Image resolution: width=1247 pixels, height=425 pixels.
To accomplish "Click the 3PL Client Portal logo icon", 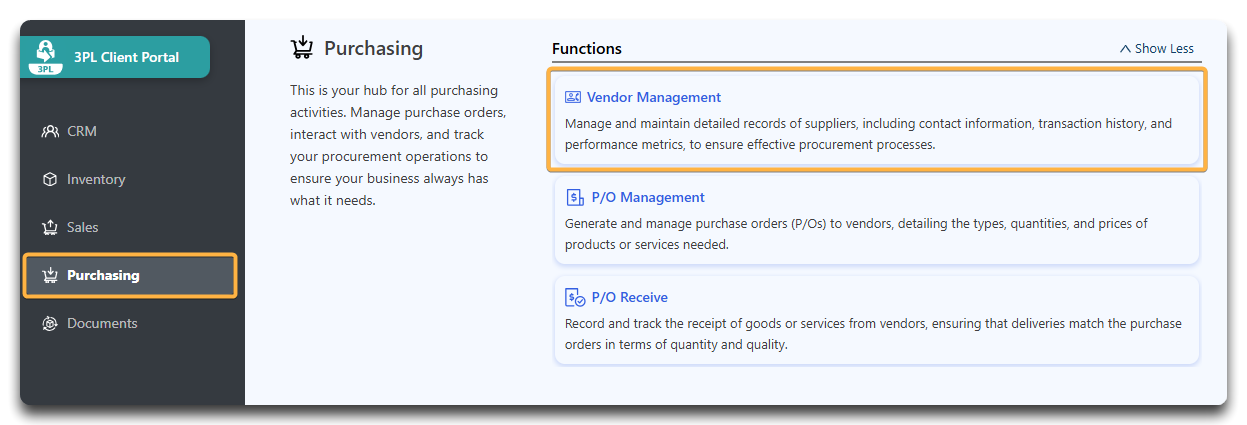I will tap(44, 56).
